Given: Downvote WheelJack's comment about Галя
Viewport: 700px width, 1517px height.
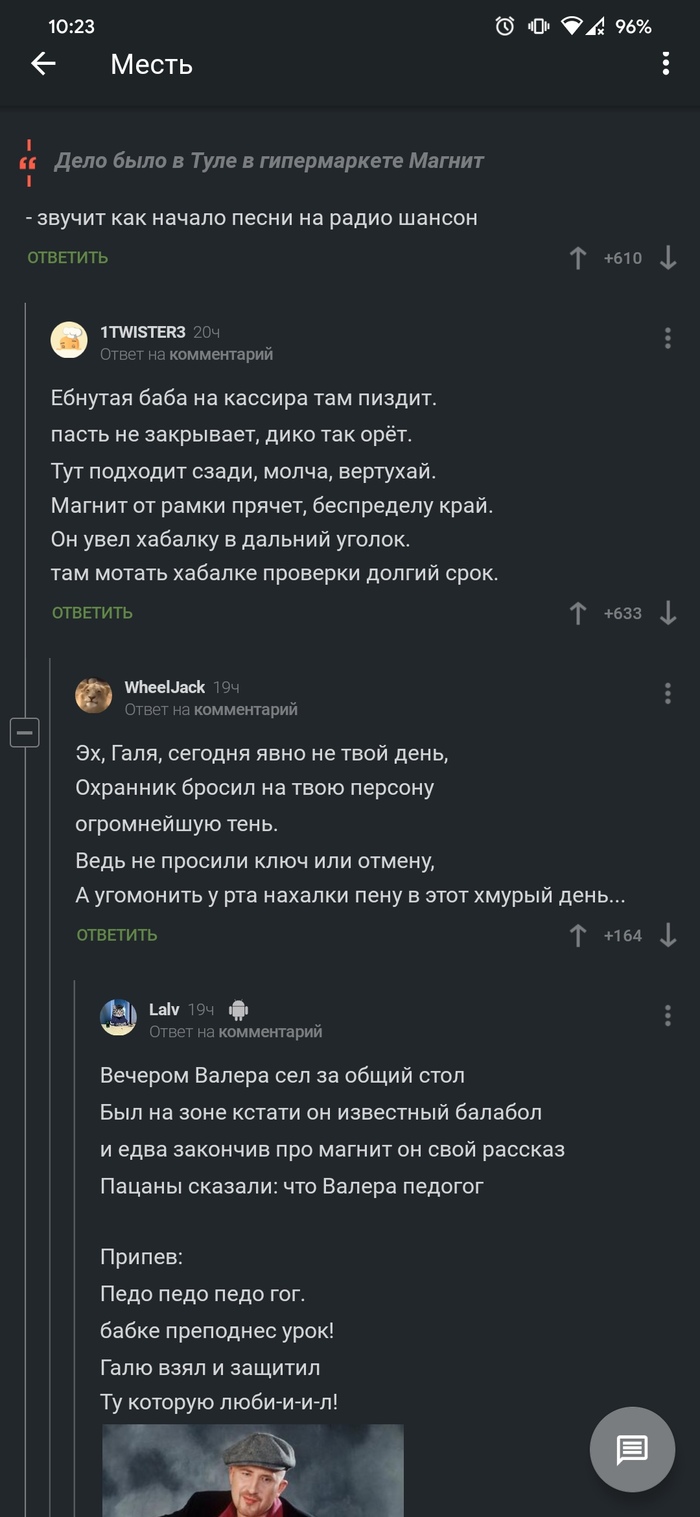Looking at the screenshot, I should (666, 936).
